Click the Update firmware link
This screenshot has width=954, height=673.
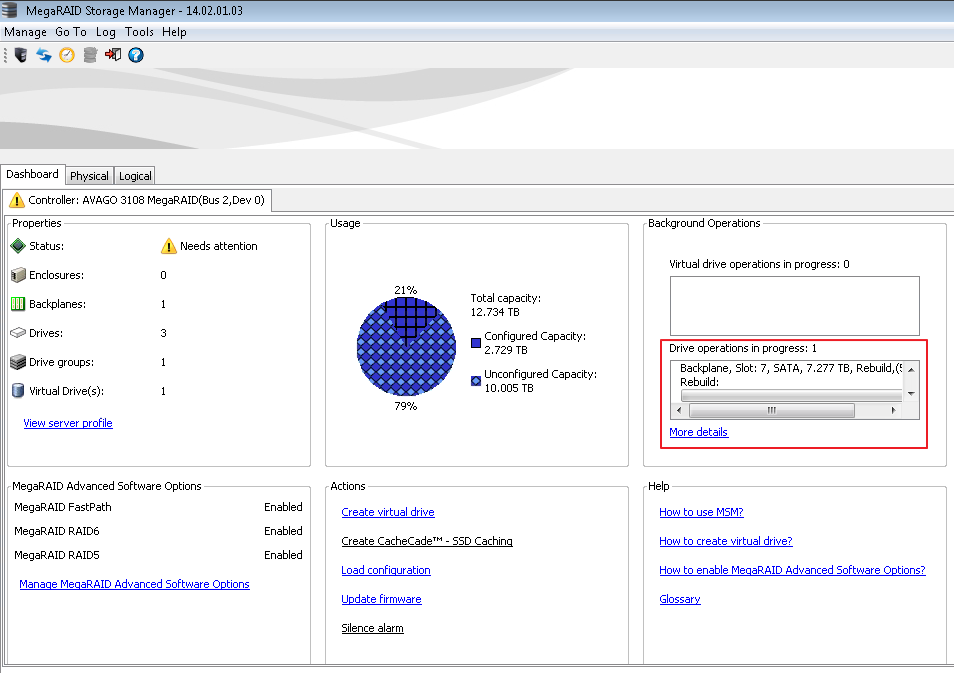(381, 599)
